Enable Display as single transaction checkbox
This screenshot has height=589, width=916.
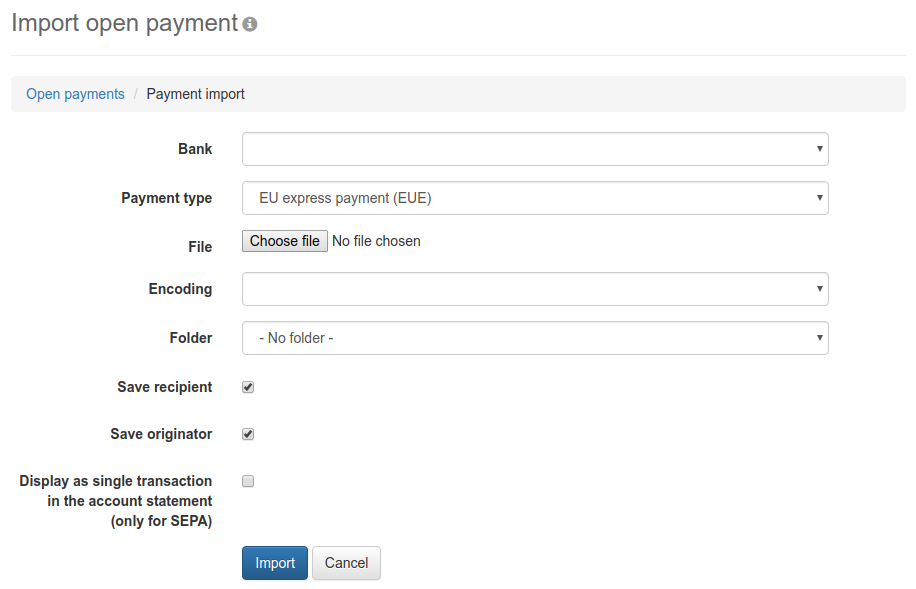click(x=248, y=481)
